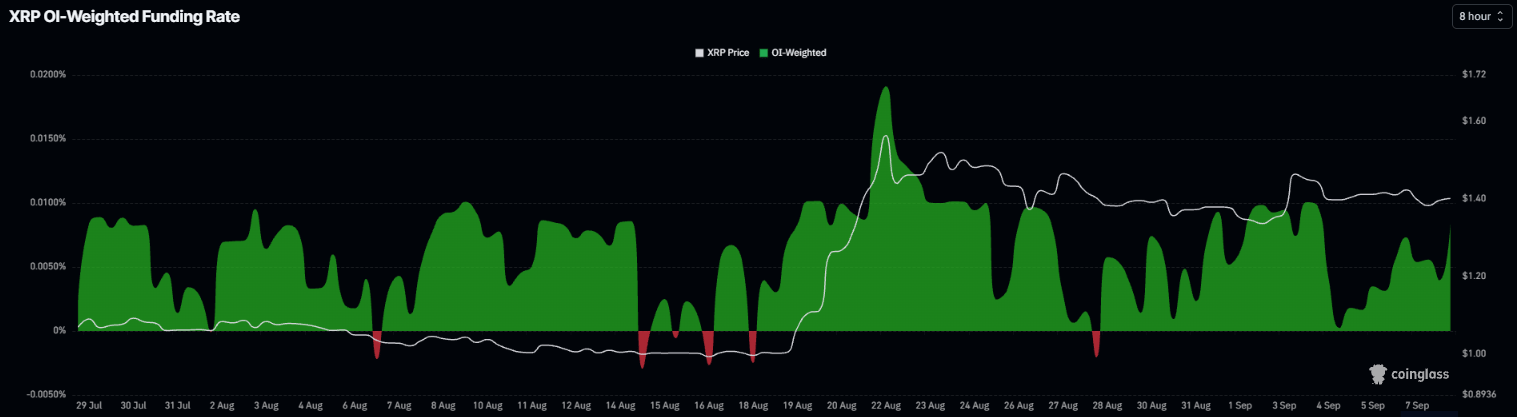Click the 0.0200% left axis label
Image resolution: width=1517 pixels, height=417 pixels.
(x=48, y=75)
